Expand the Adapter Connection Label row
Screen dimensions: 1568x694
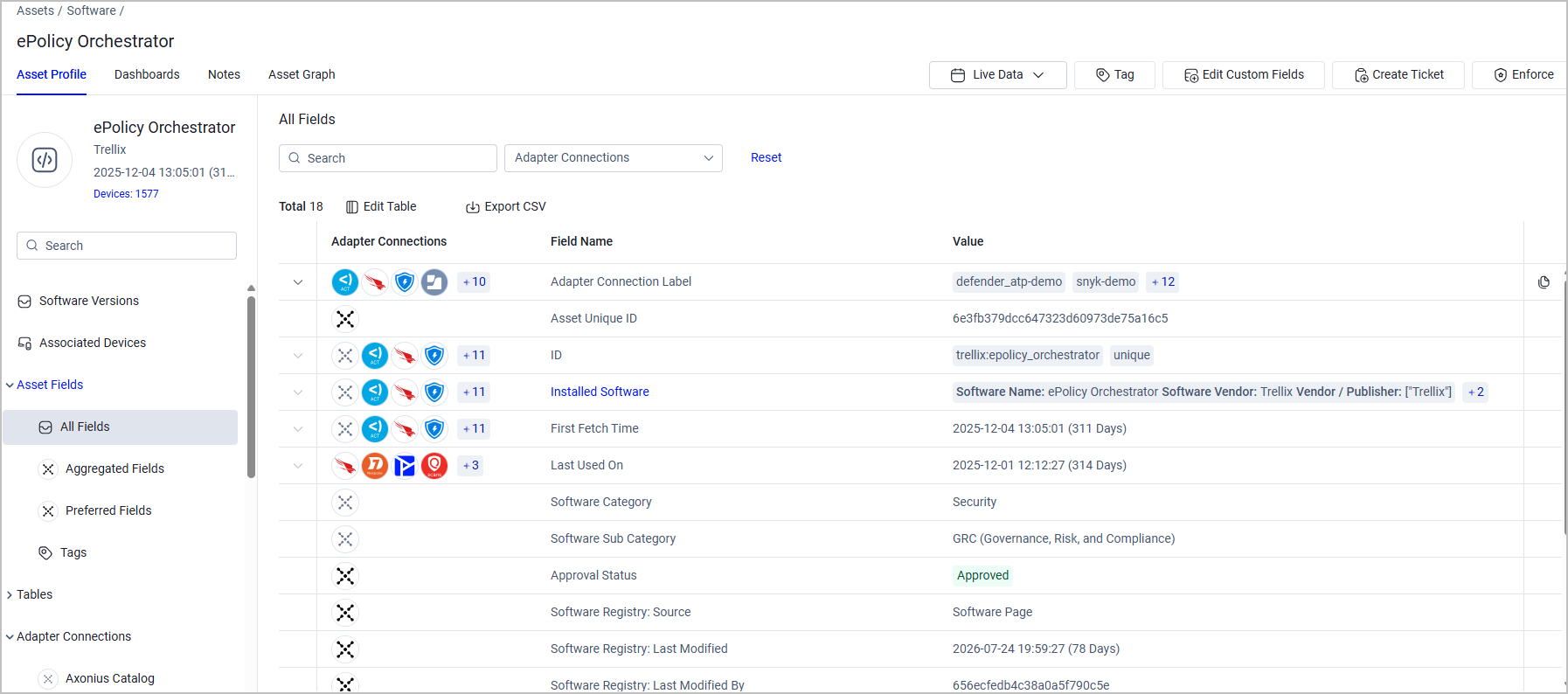298,282
